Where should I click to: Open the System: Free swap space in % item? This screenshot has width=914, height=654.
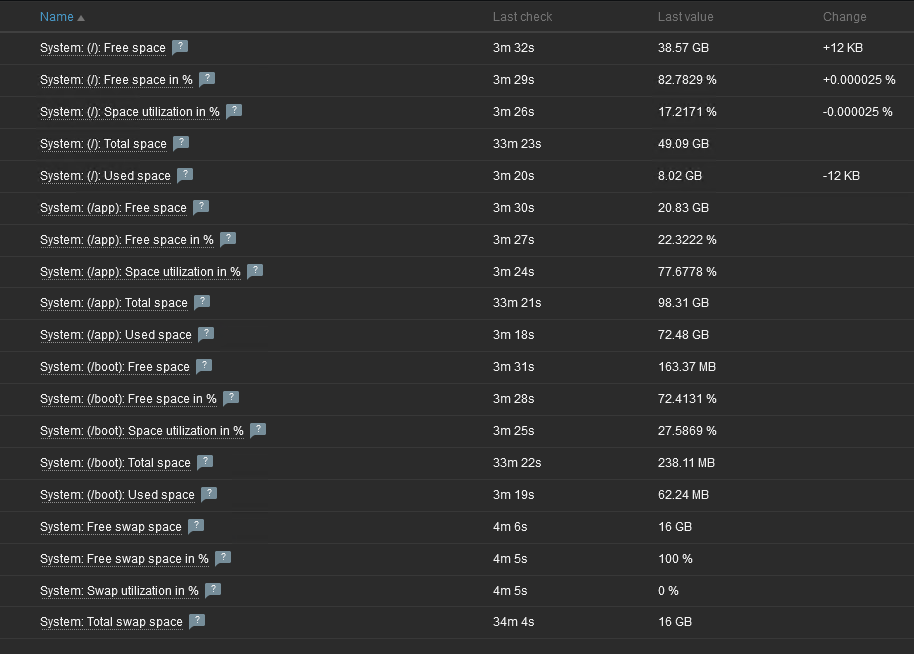pyautogui.click(x=124, y=559)
